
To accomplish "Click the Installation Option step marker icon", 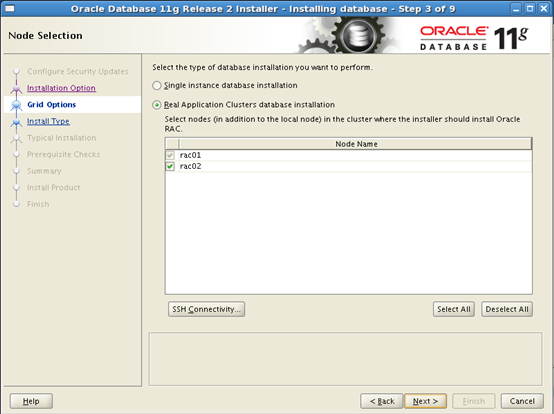I will 16,88.
